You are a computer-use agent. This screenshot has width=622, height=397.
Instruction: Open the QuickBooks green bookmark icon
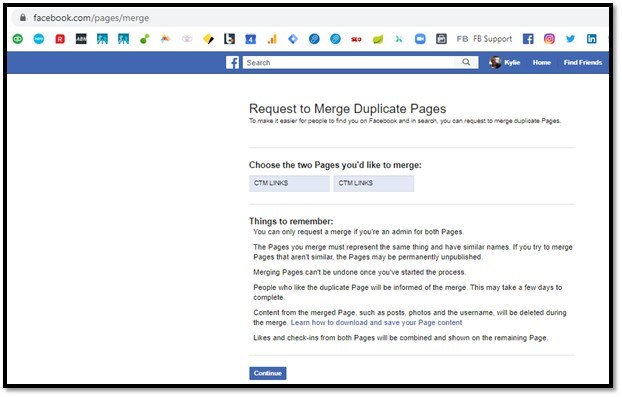[18, 39]
